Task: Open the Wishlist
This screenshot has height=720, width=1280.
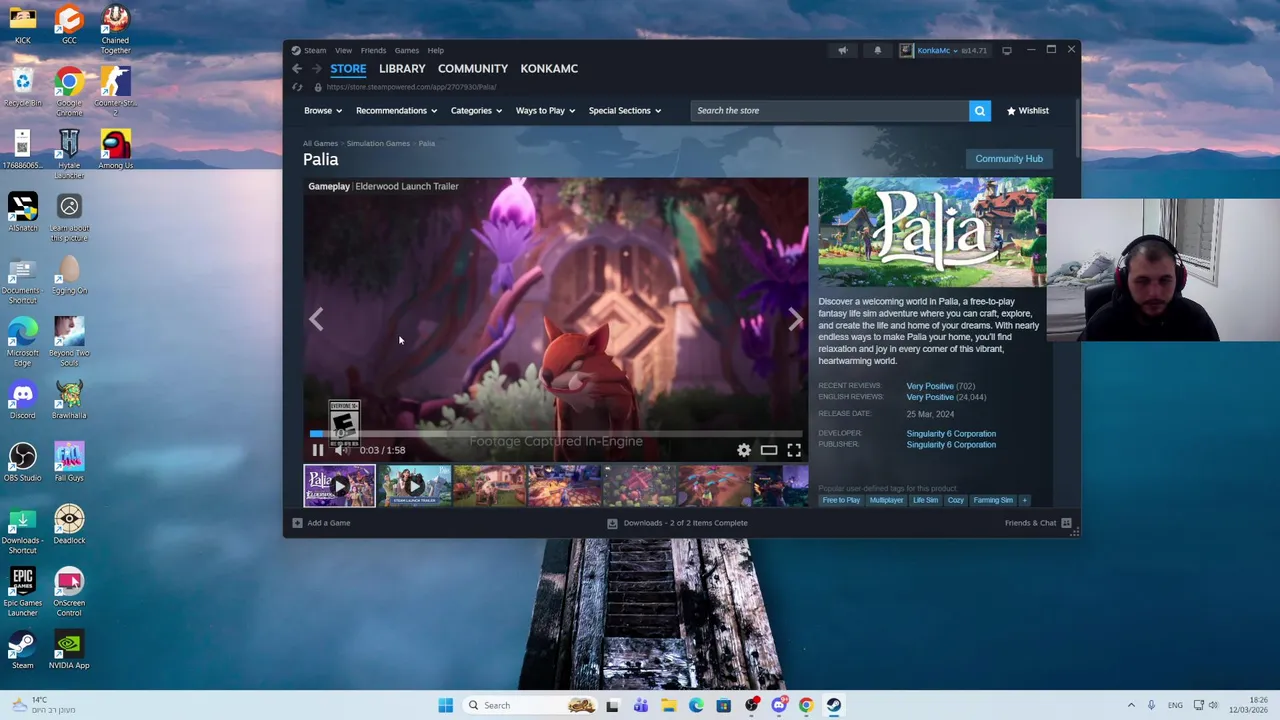Action: pos(1028,111)
